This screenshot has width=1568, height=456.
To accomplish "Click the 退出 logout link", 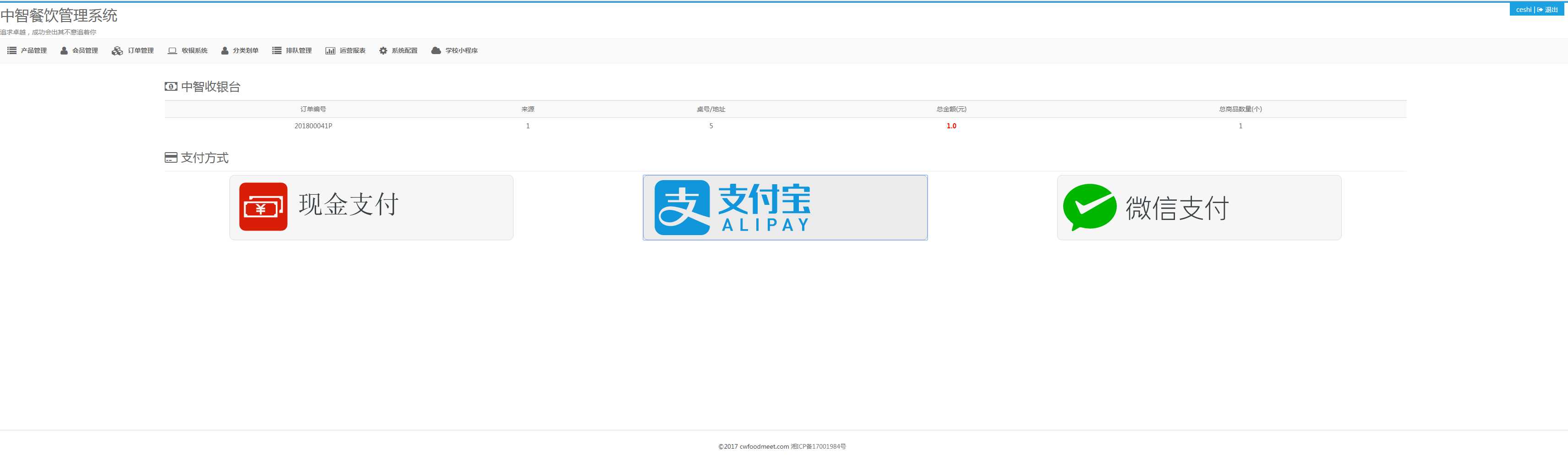I will (1547, 10).
